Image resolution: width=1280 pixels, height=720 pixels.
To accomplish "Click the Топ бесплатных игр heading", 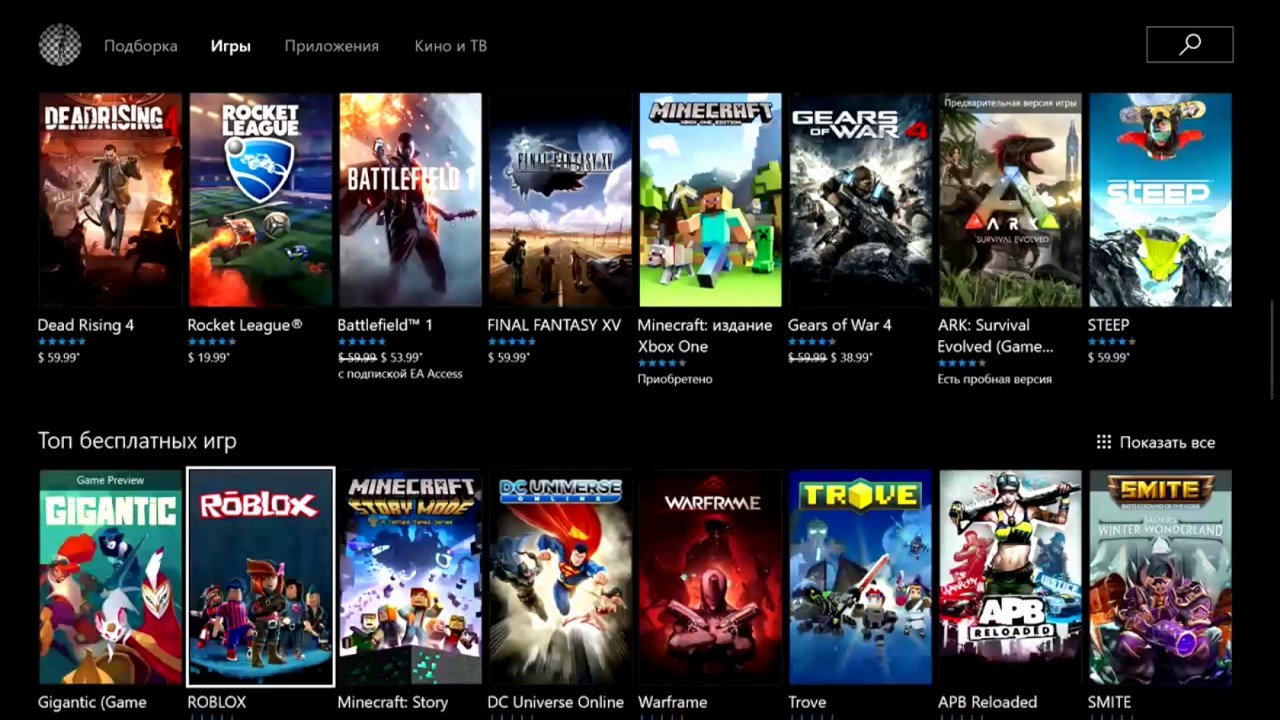I will pyautogui.click(x=137, y=441).
